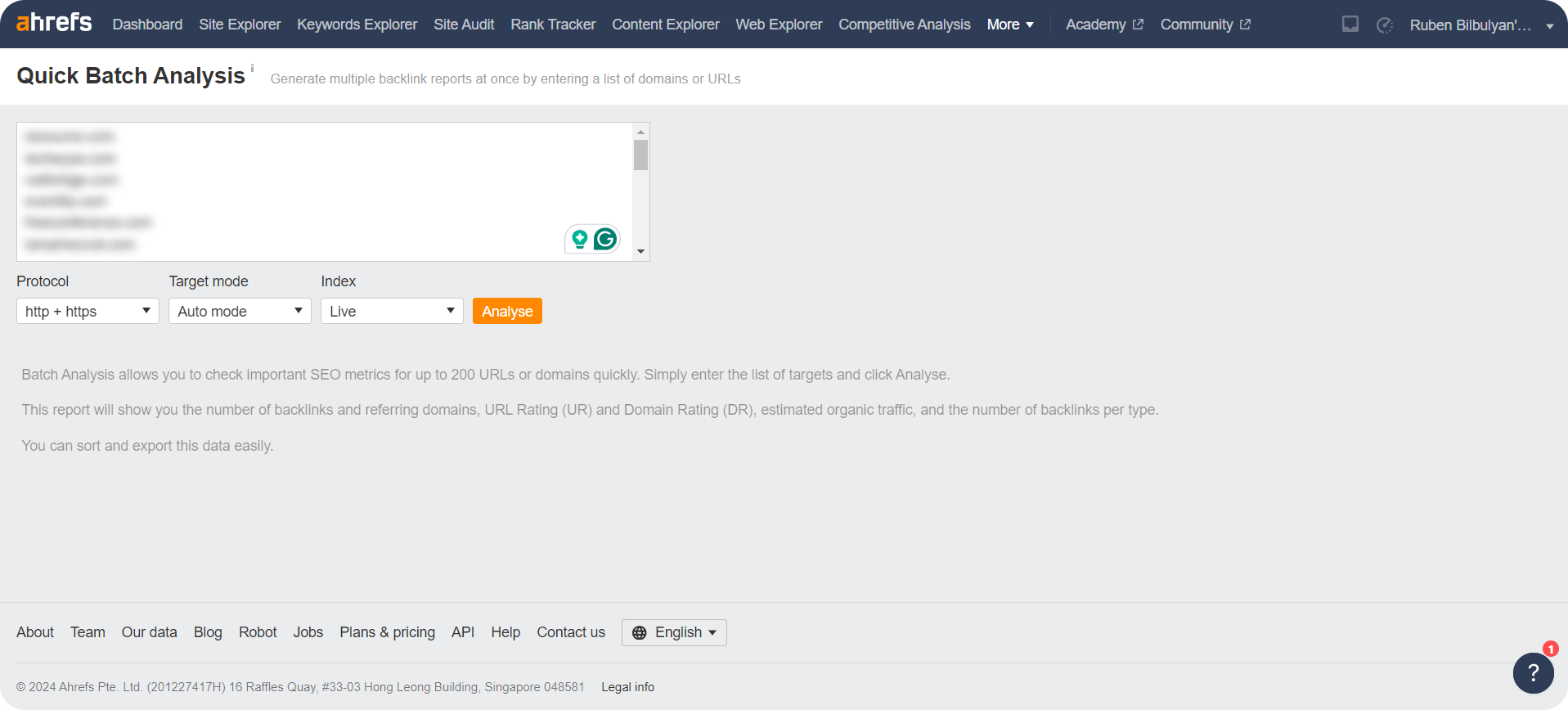
Task: Open Content Explorer
Action: [x=666, y=25]
